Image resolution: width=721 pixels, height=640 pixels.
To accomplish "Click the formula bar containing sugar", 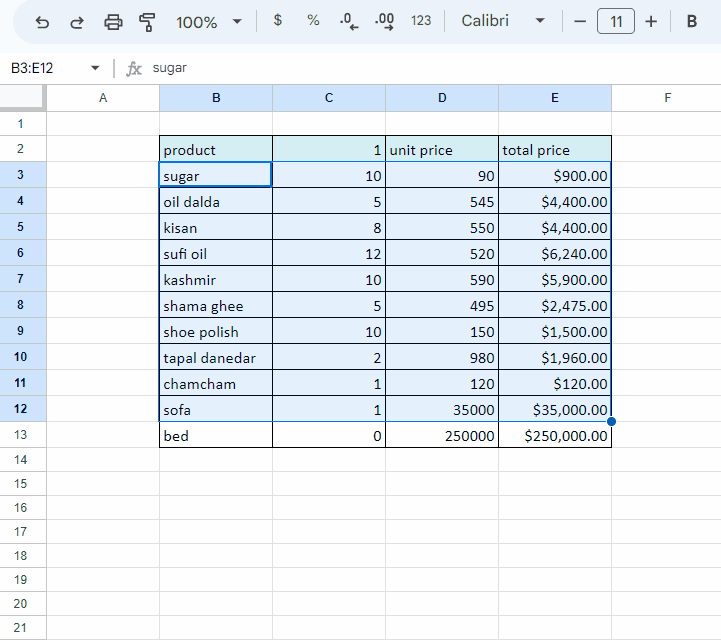I will (432, 68).
